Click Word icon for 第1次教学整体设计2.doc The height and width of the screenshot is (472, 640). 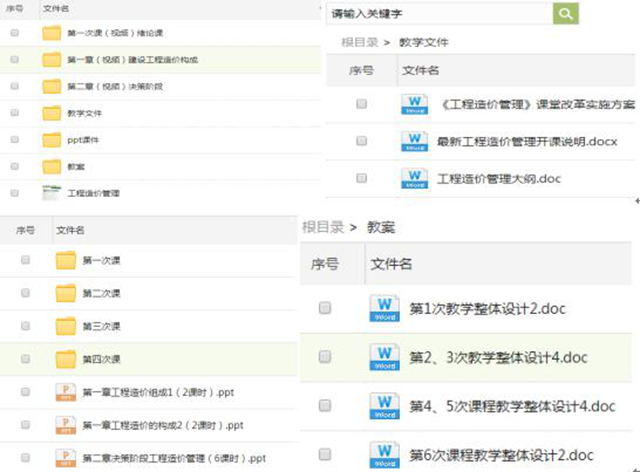click(x=384, y=308)
